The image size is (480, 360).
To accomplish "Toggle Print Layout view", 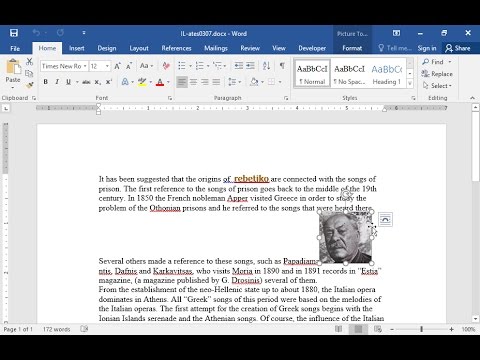I will pos(358,329).
